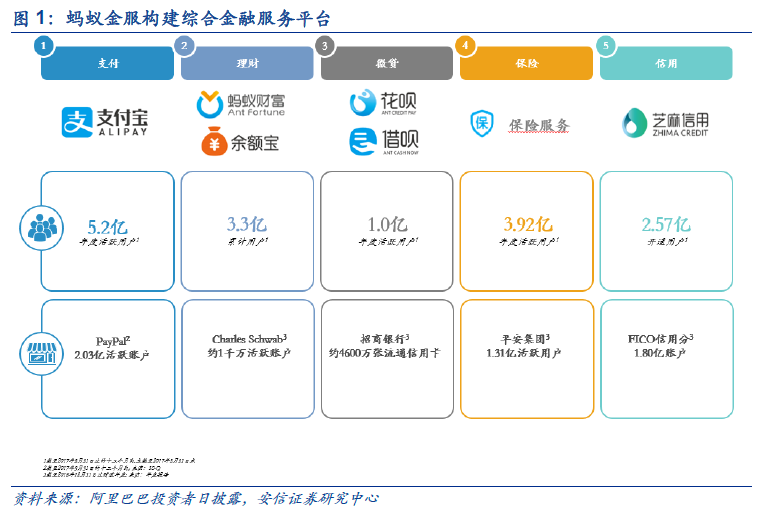Click the storefront circle icon

[x=42, y=353]
